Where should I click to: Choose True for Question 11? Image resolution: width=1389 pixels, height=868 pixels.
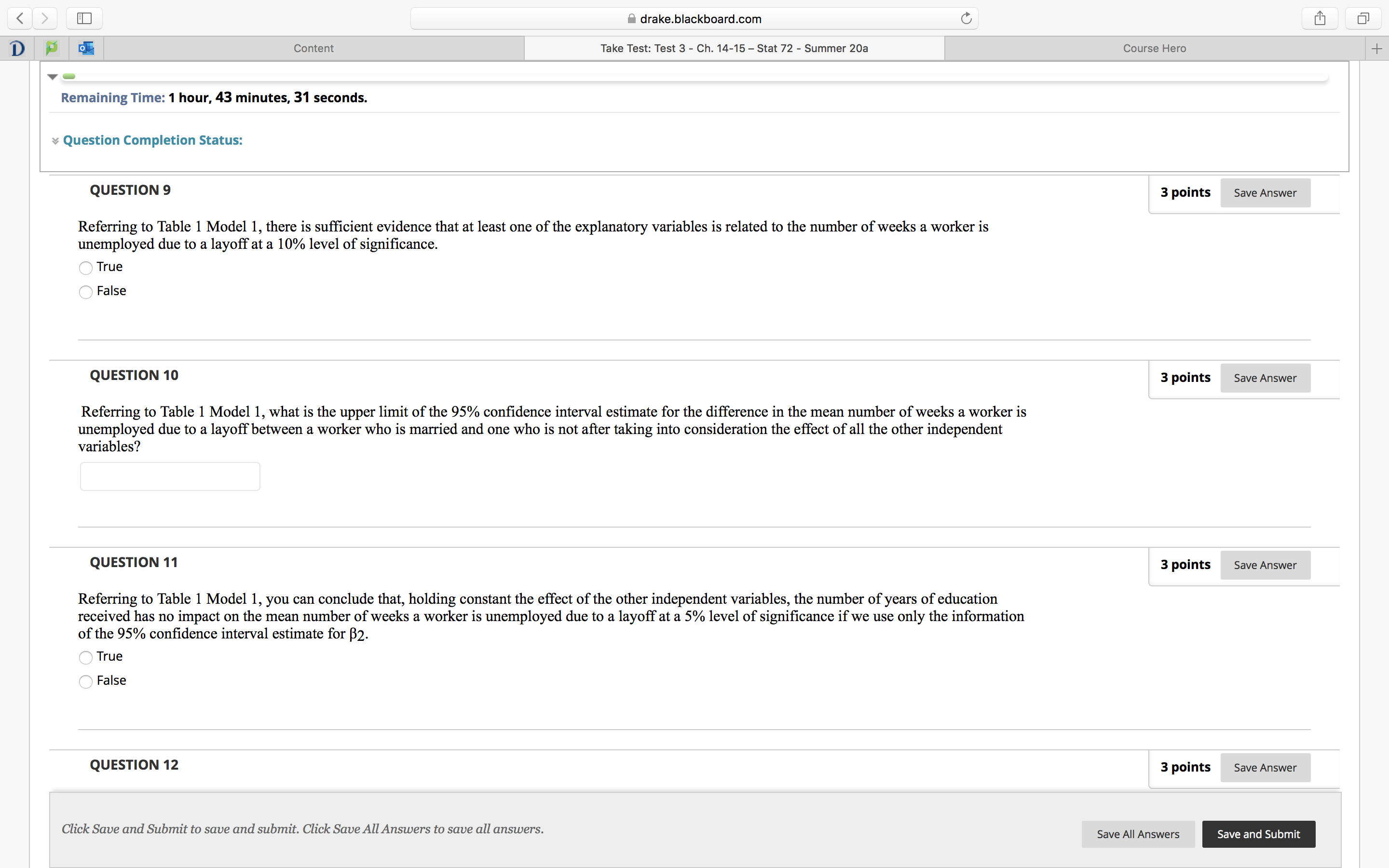coord(85,657)
